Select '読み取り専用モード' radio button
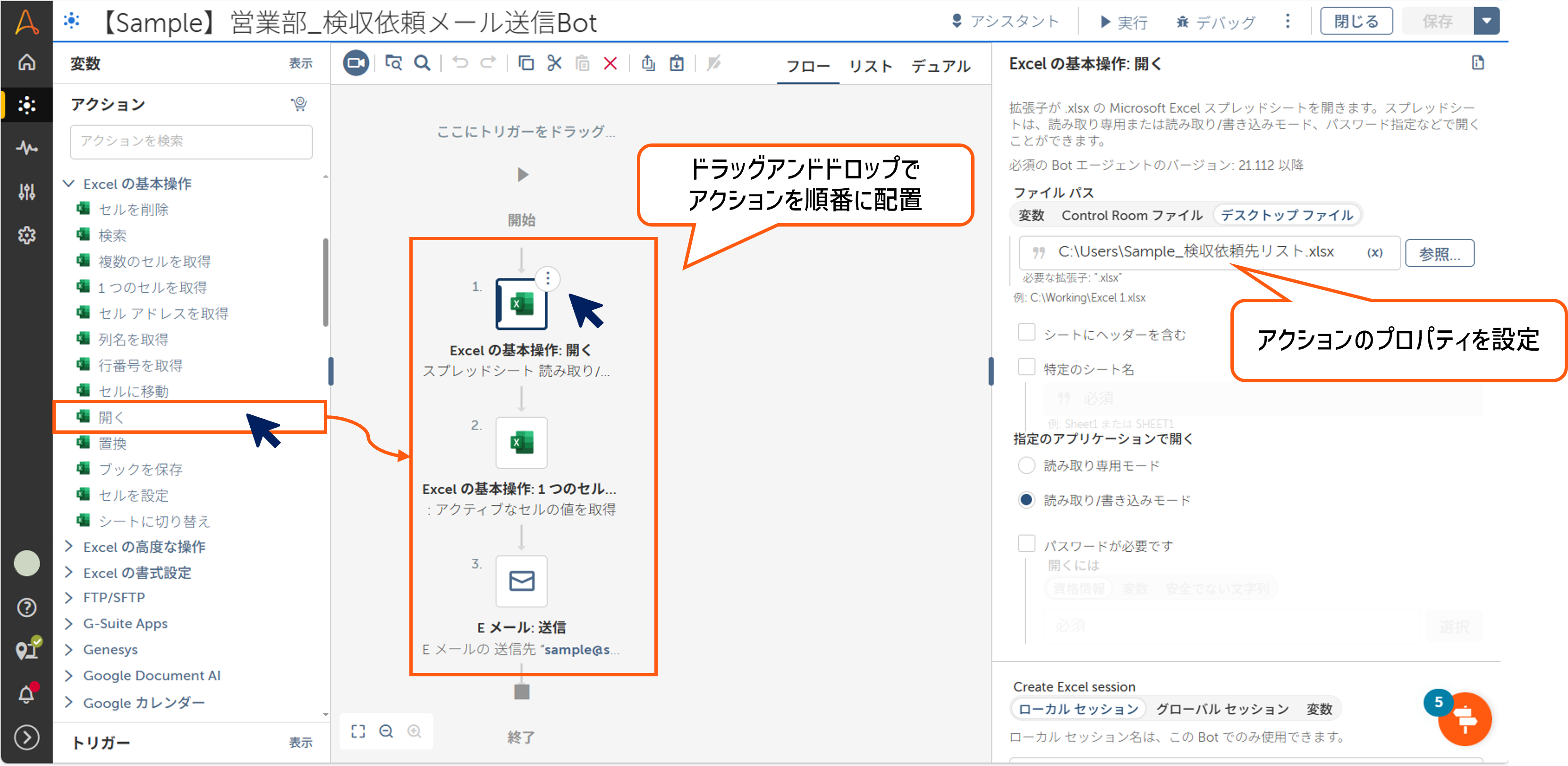Image resolution: width=1568 pixels, height=766 pixels. (x=1026, y=465)
